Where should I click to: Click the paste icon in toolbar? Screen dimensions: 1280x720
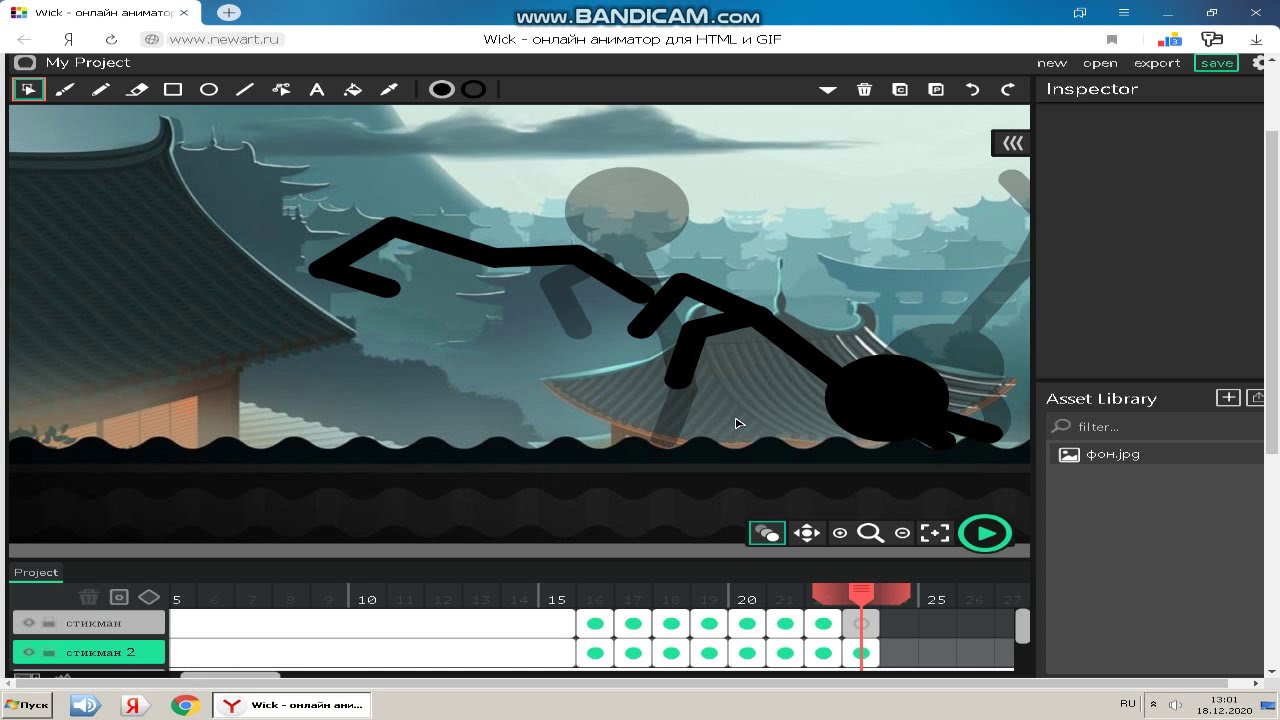(936, 89)
